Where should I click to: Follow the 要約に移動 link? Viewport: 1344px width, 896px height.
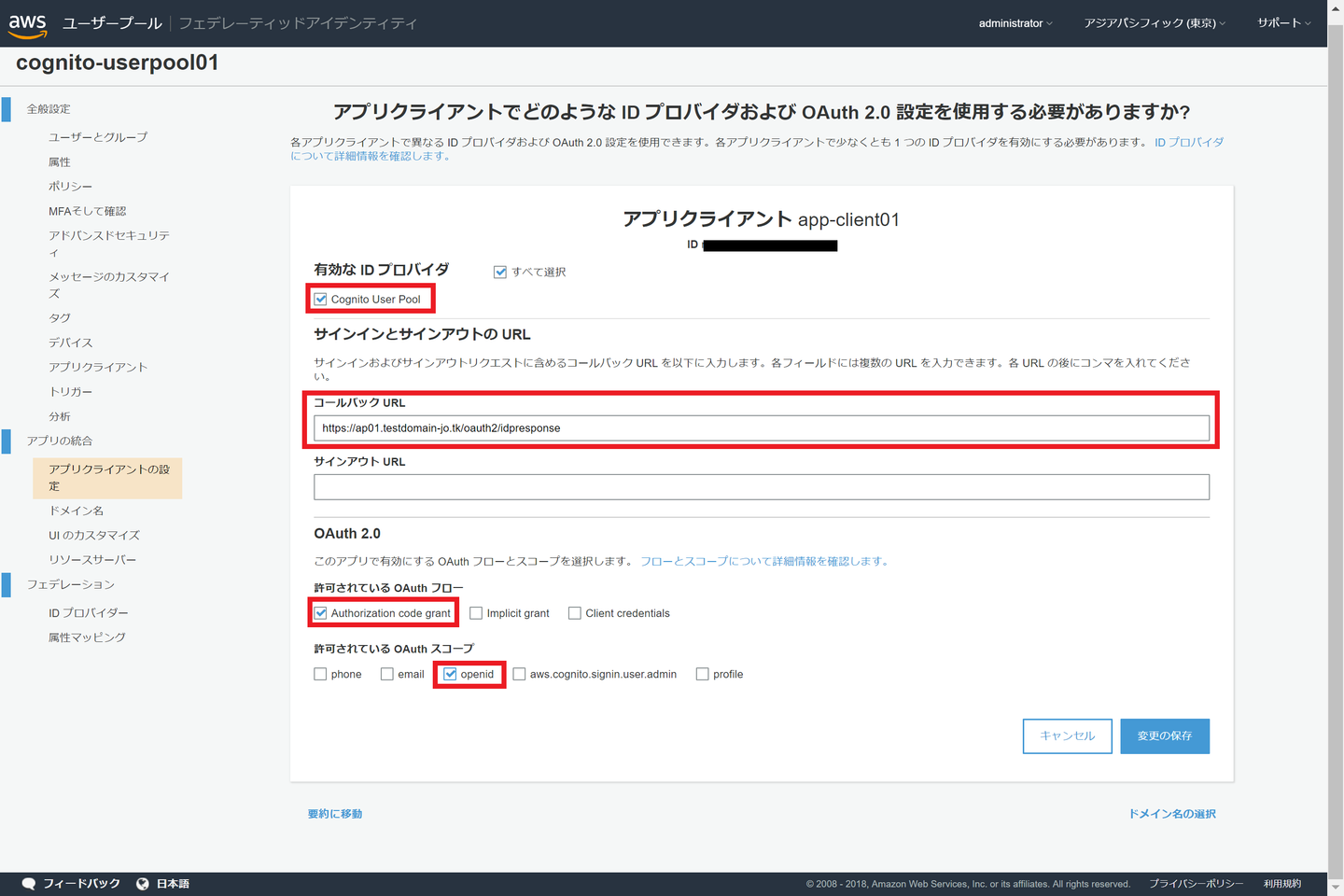pyautogui.click(x=335, y=814)
